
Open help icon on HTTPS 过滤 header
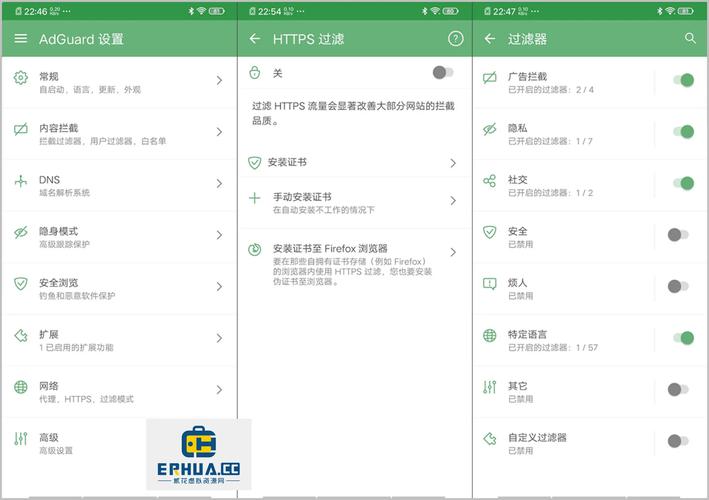(455, 38)
